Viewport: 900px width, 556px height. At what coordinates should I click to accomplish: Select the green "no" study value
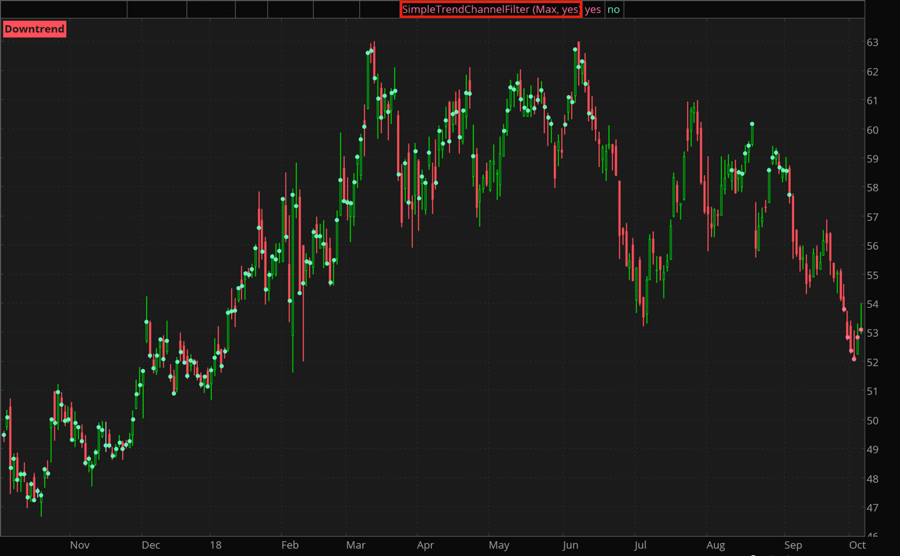tap(613, 9)
